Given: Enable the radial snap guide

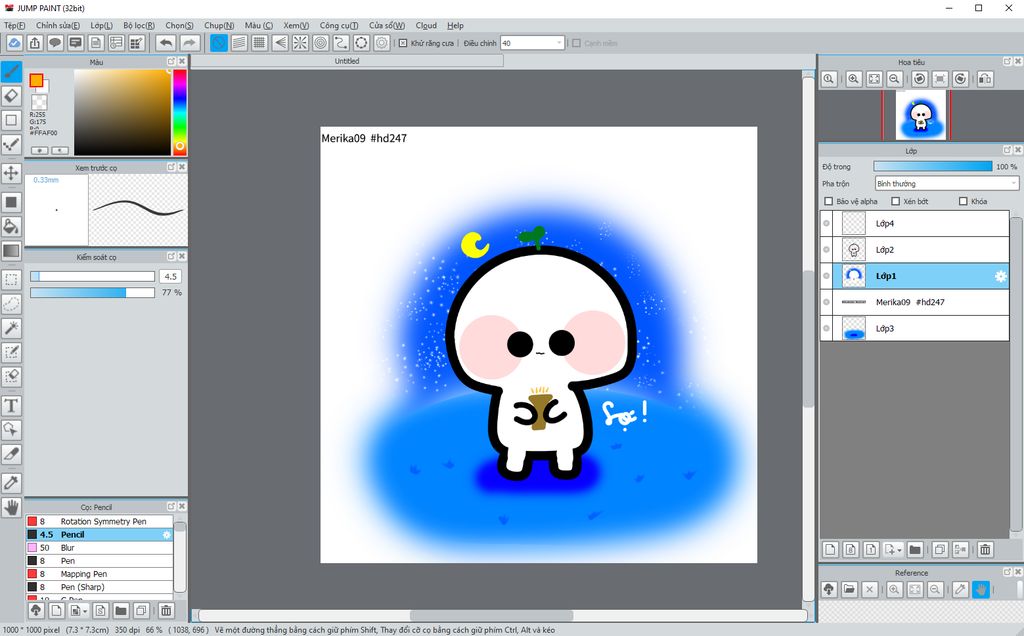Looking at the screenshot, I should [300, 43].
